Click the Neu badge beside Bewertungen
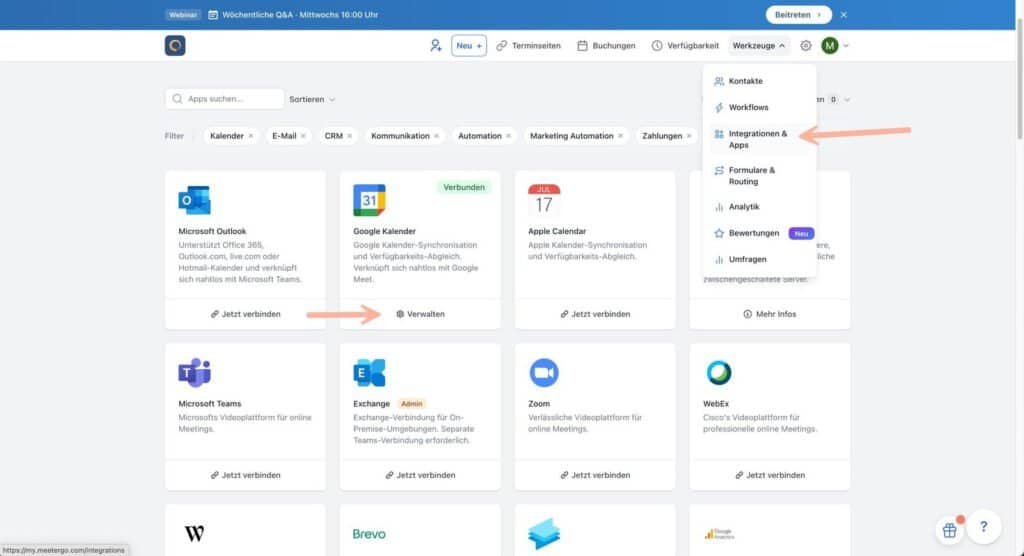The image size is (1024, 556). (x=801, y=233)
